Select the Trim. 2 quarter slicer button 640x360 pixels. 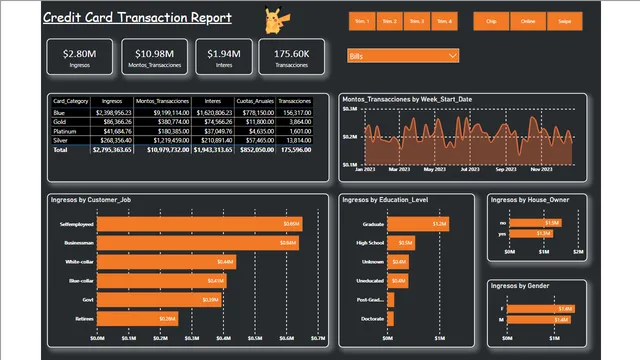coord(389,21)
